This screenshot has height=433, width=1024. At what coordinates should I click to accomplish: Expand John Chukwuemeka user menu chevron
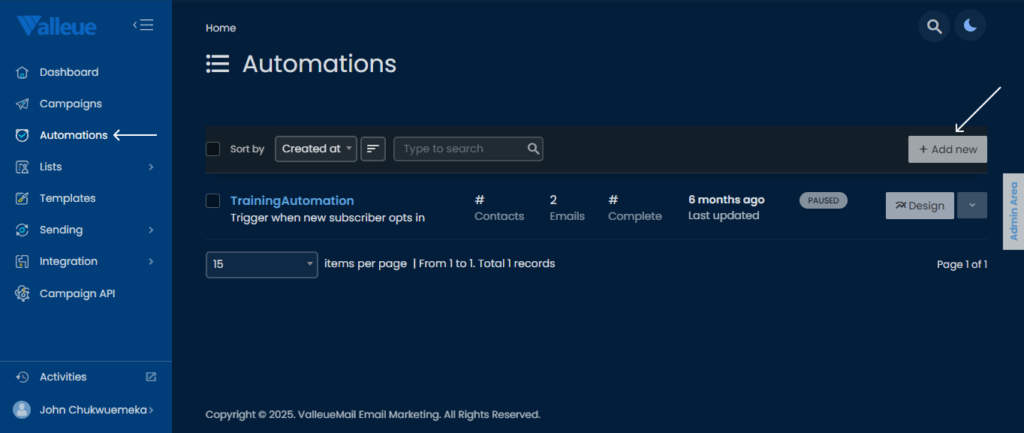pos(151,410)
